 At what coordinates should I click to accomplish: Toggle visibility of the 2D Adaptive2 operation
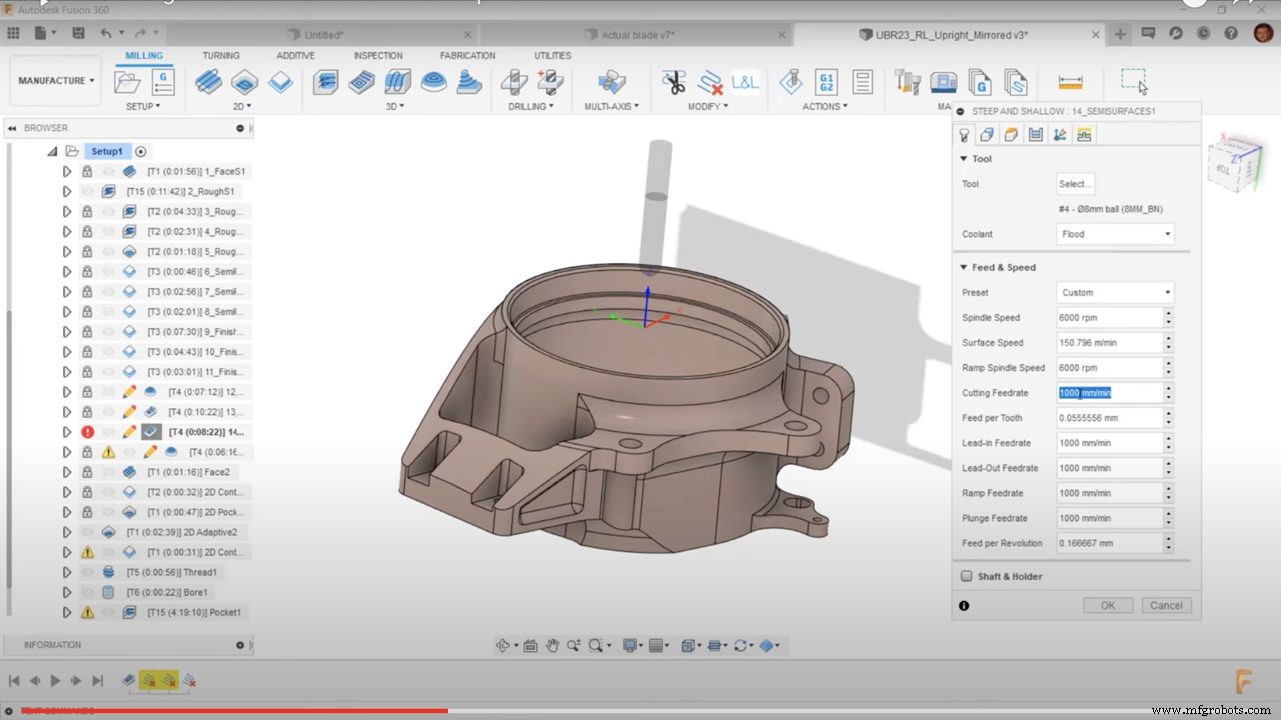tap(85, 531)
